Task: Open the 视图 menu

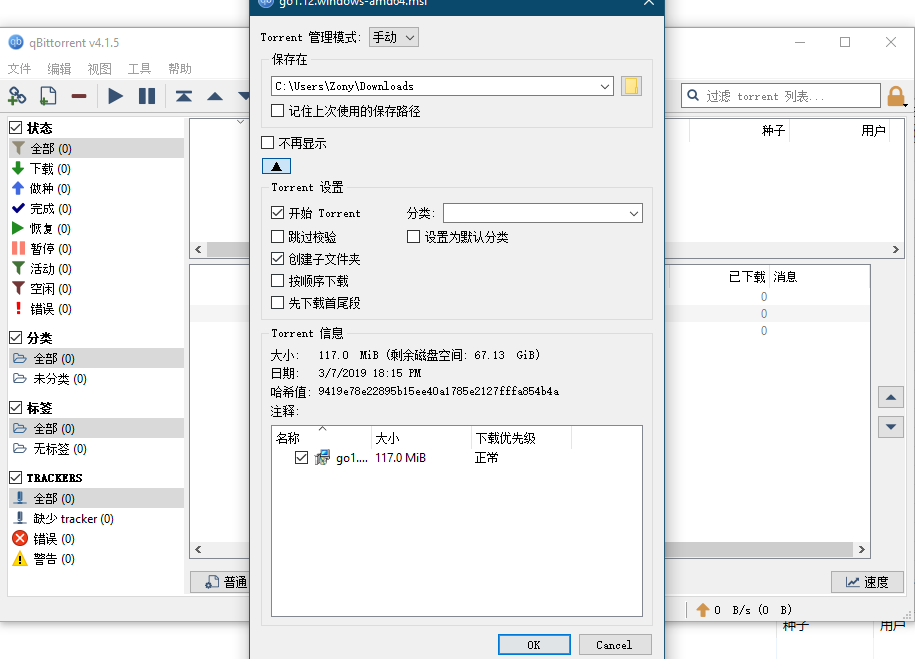Action: [100, 69]
